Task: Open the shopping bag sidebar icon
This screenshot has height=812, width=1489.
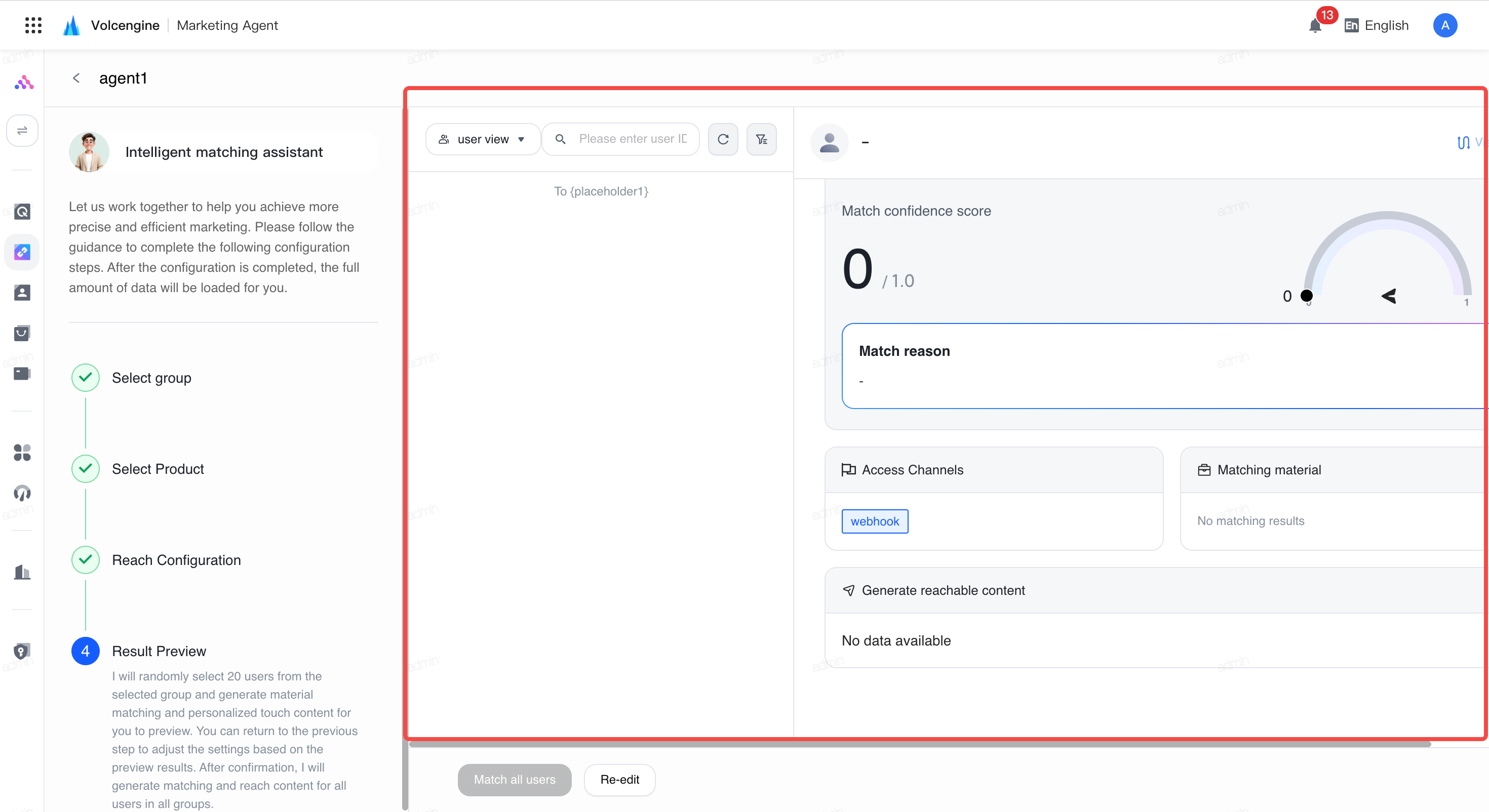Action: (22, 333)
